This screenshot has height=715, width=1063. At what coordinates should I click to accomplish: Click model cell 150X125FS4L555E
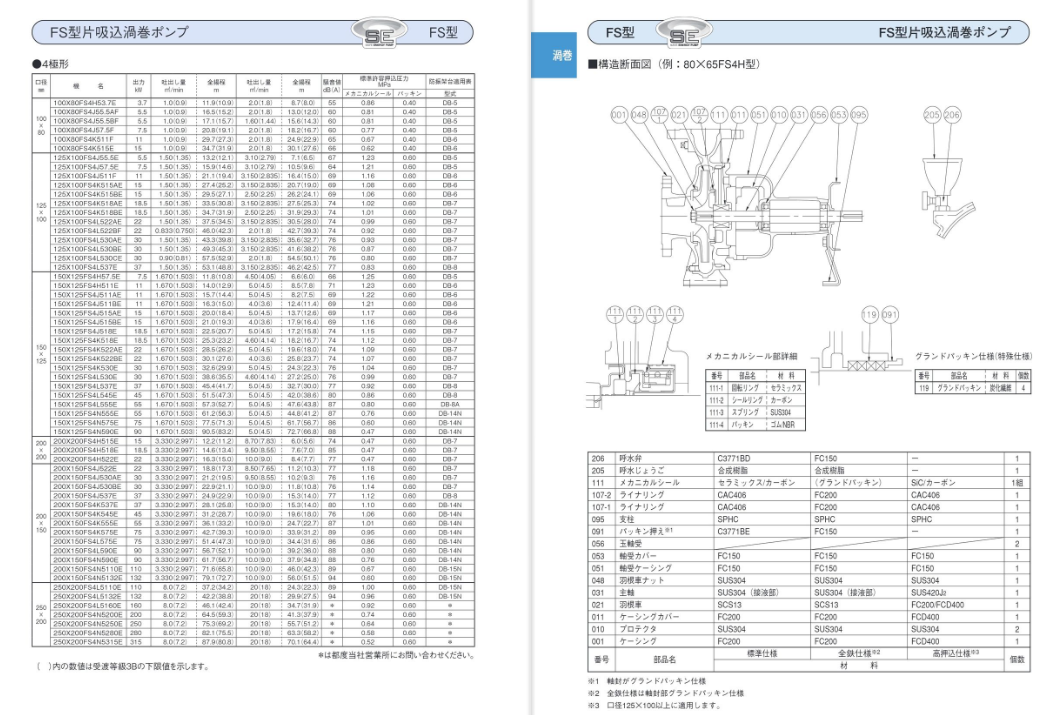pyautogui.click(x=87, y=404)
